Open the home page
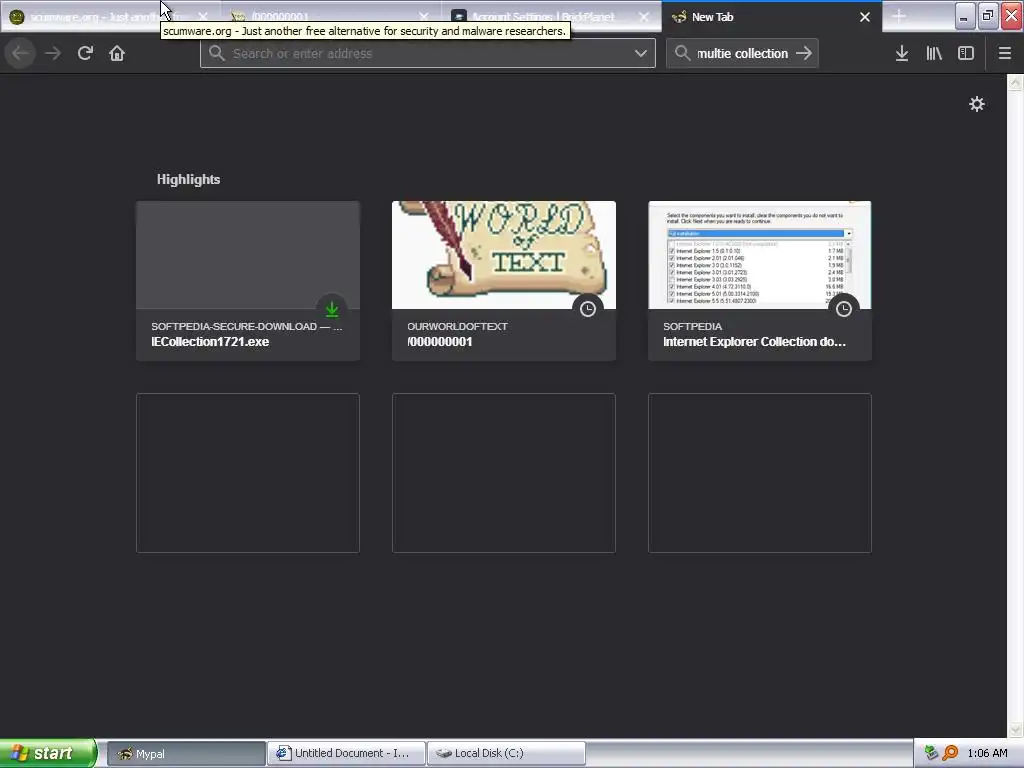The width and height of the screenshot is (1024, 768). tap(117, 54)
